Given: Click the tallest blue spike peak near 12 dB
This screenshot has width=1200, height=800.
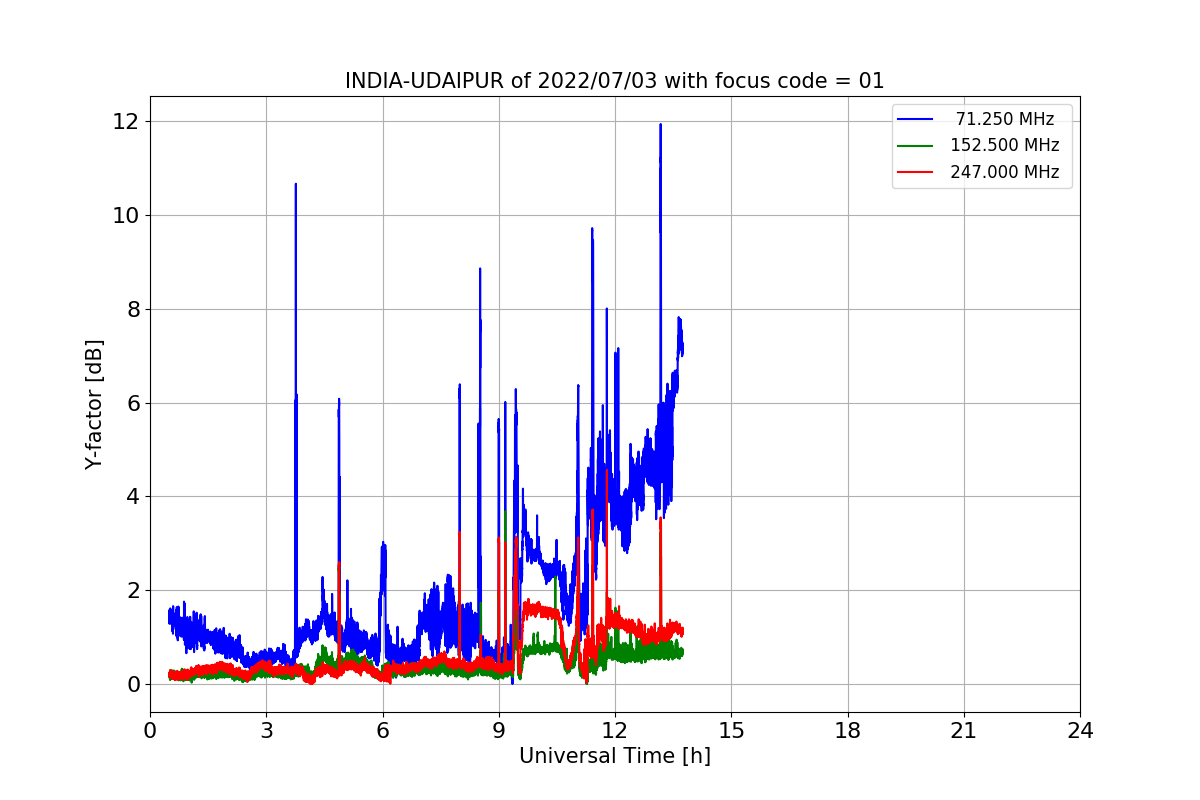Looking at the screenshot, I should (x=660, y=125).
